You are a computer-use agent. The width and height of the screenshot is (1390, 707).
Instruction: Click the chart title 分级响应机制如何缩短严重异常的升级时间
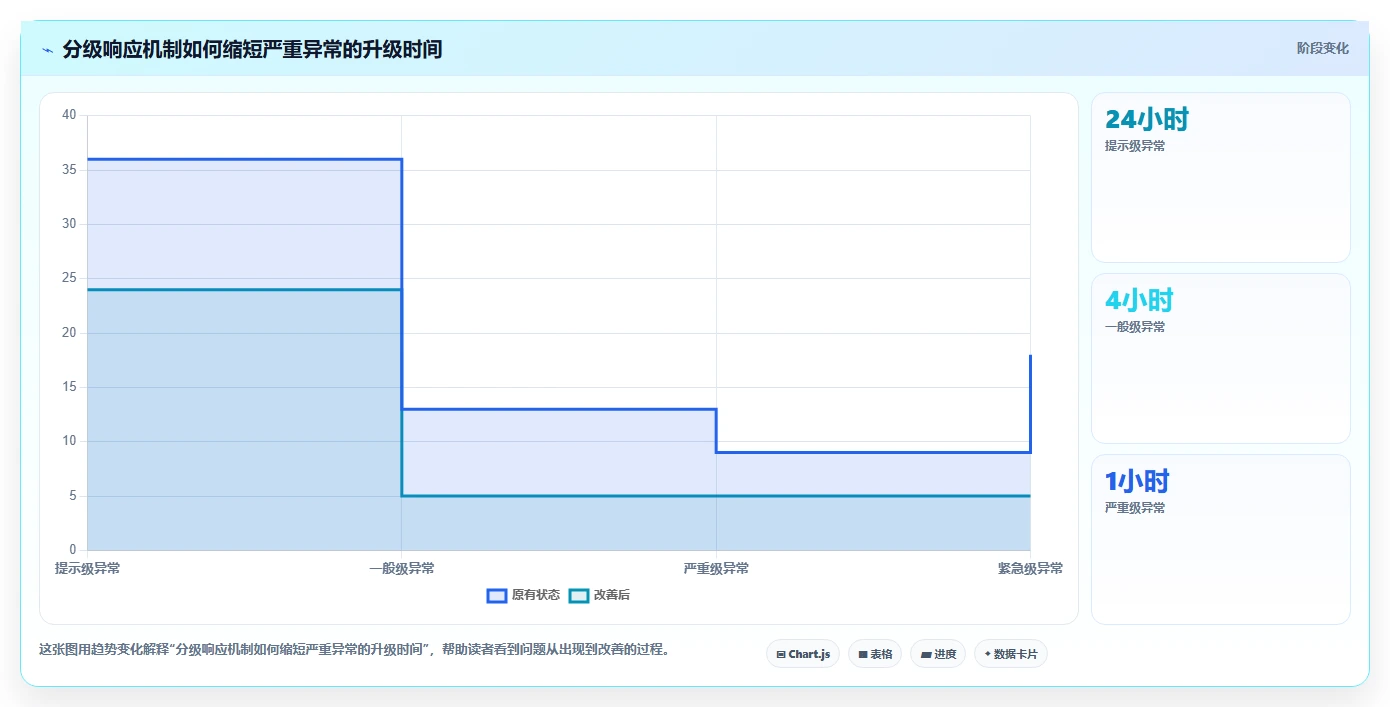[x=252, y=49]
